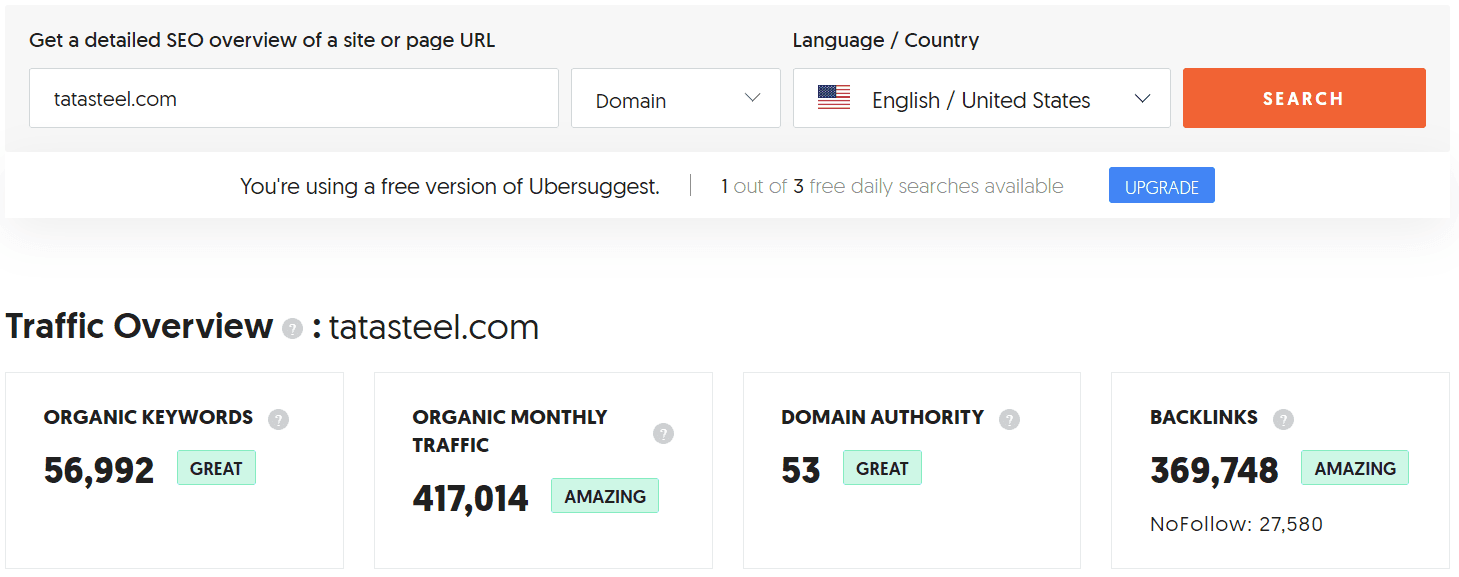
Task: Click the AMAZING badge beside Backlinks count
Action: 1354,468
